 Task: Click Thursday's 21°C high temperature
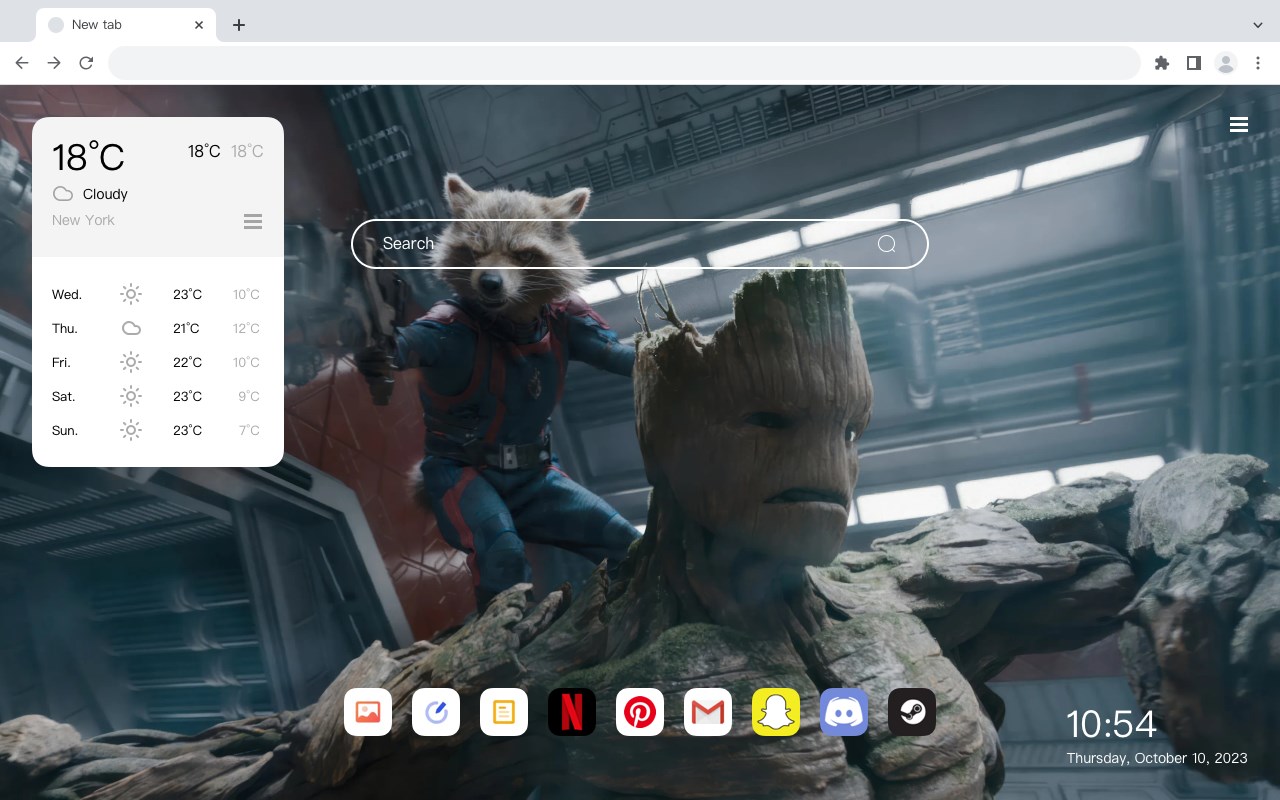click(186, 328)
